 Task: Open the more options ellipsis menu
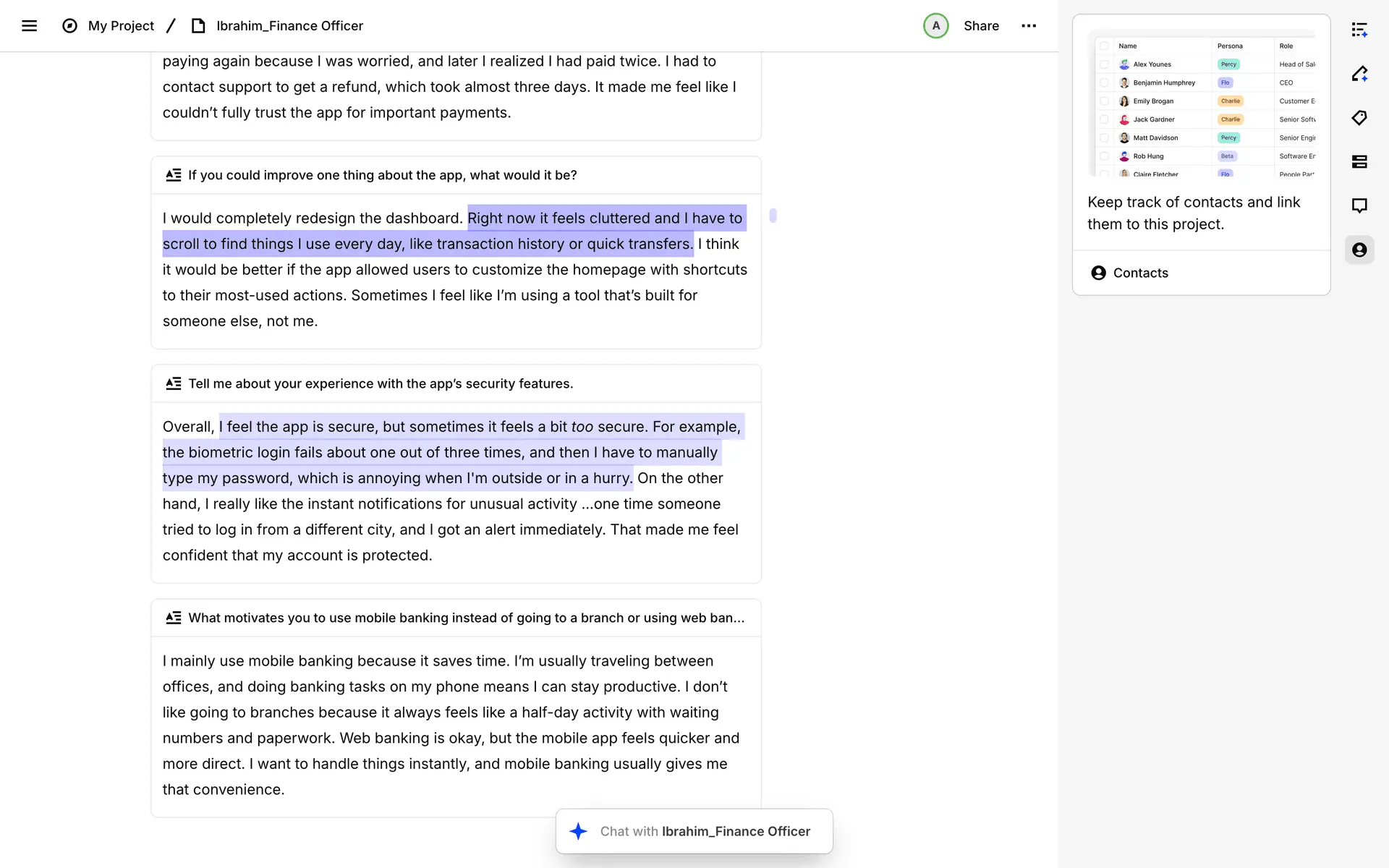[1028, 26]
